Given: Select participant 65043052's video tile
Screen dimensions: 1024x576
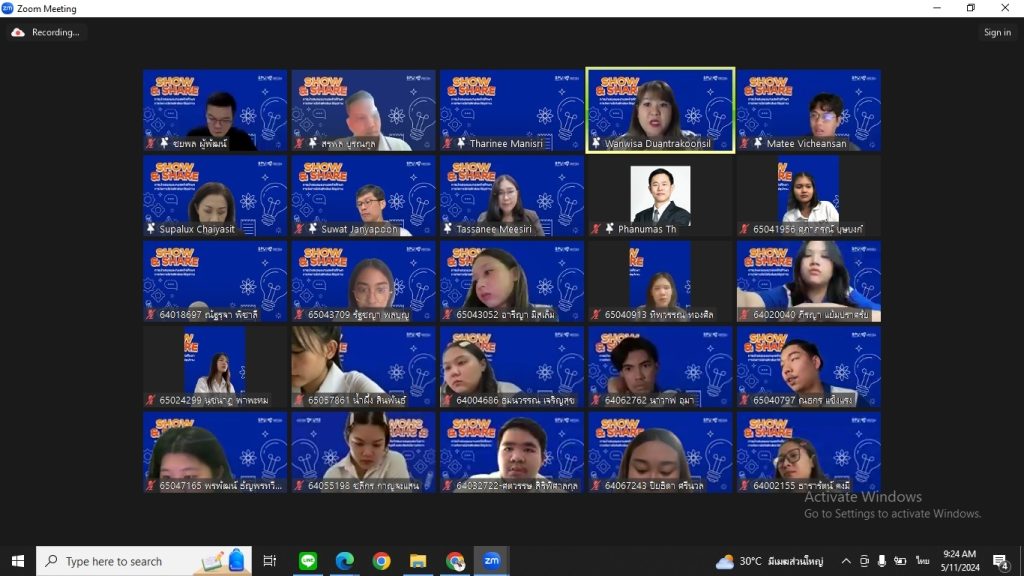Looking at the screenshot, I should [x=511, y=281].
